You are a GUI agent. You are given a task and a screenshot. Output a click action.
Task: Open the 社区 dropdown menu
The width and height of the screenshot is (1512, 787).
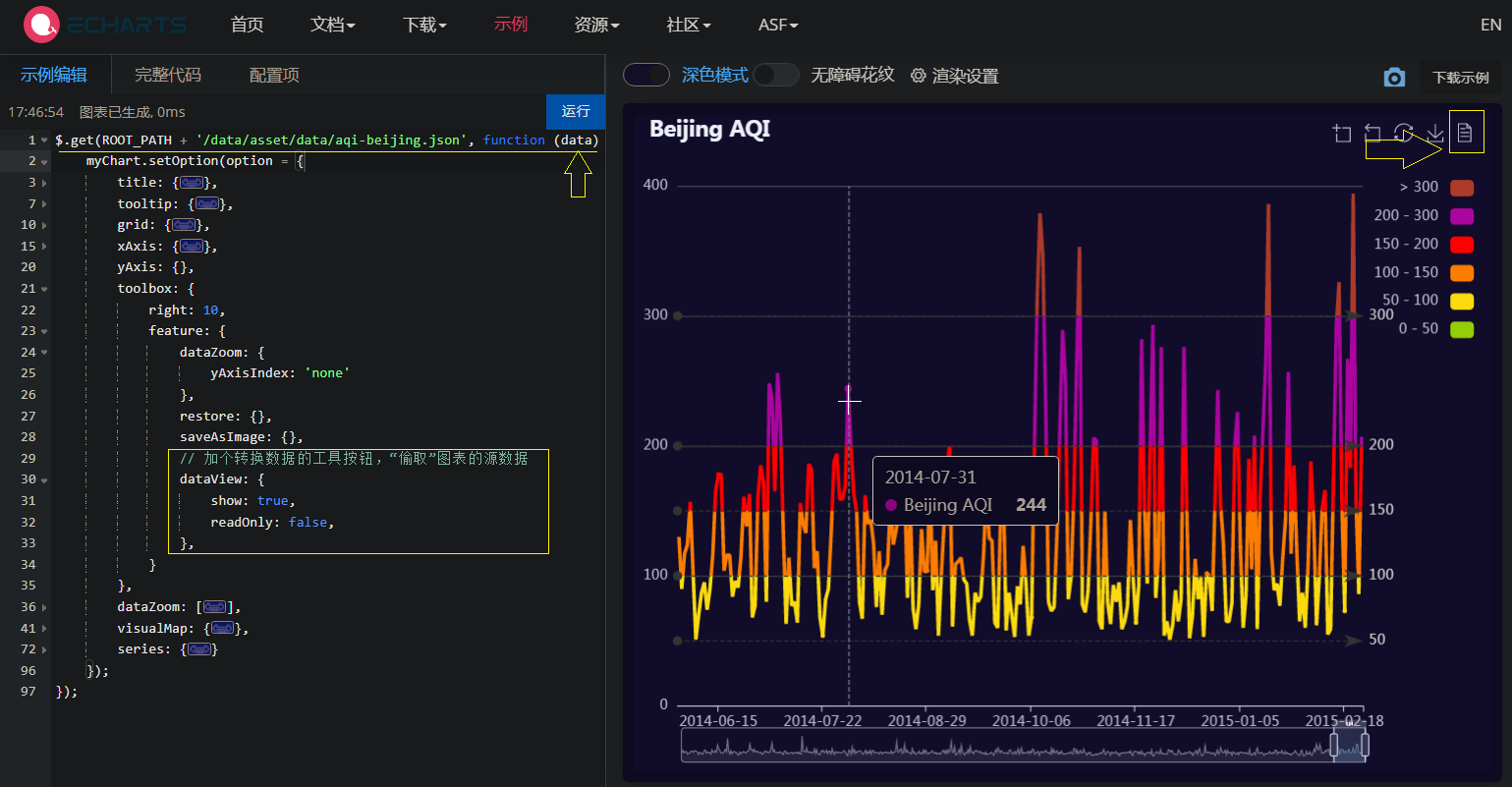pyautogui.click(x=689, y=25)
